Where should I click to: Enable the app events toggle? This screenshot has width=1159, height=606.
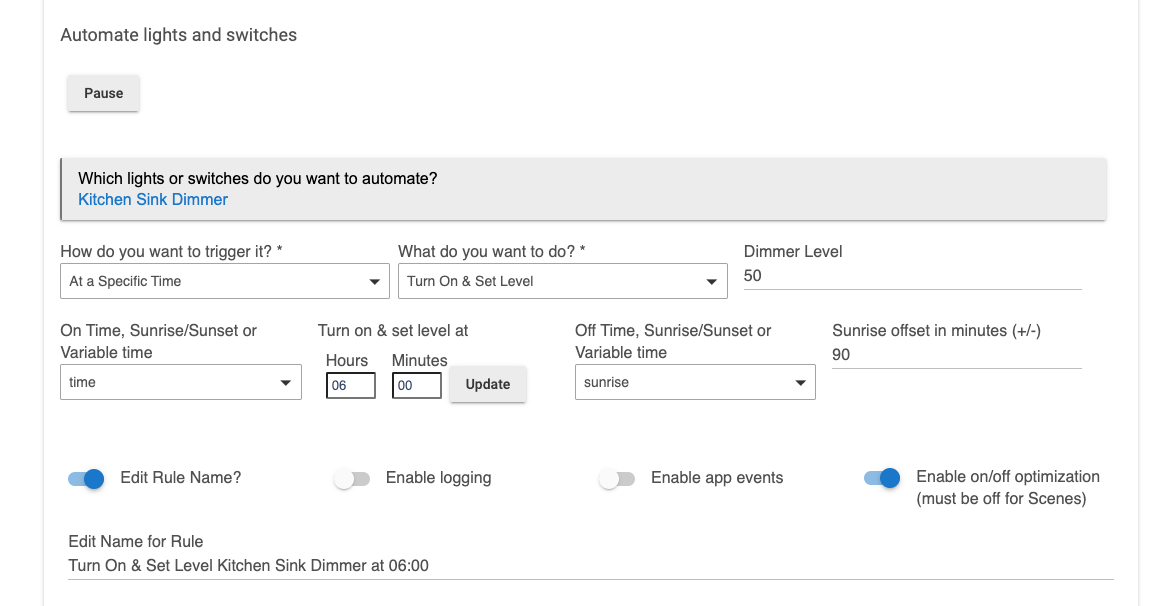pos(617,479)
